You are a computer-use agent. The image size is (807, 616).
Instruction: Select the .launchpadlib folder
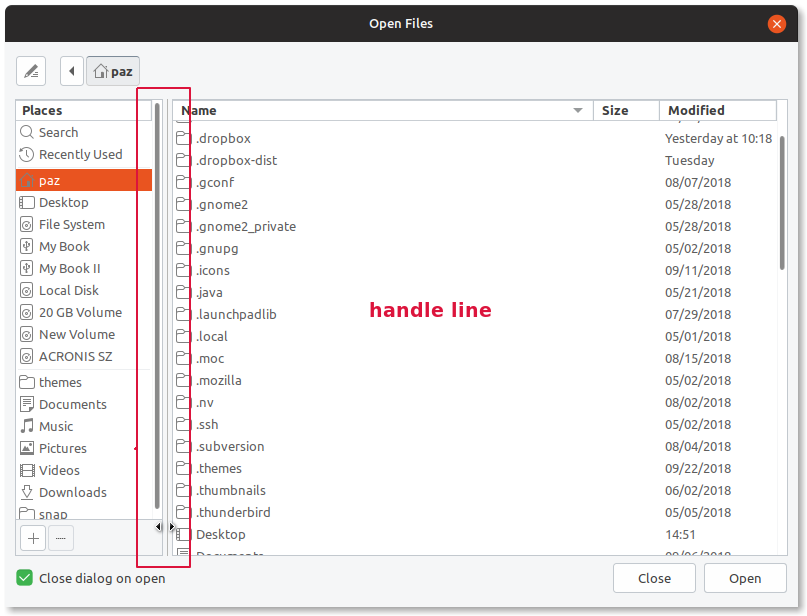(x=474, y=314)
